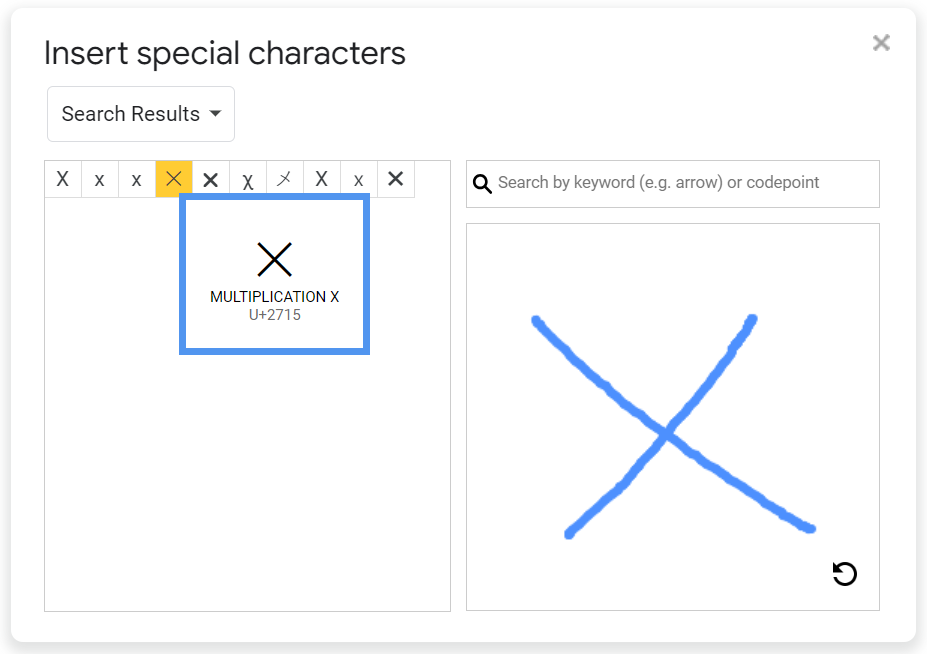Click the MULTIPLICATION X name label

click(275, 297)
